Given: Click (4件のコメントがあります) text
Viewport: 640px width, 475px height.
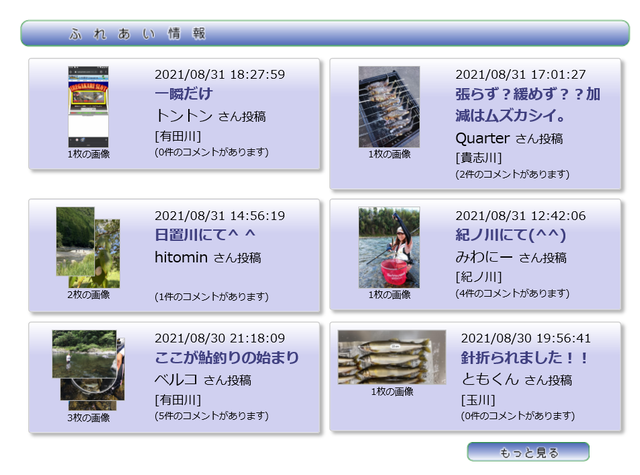Looking at the screenshot, I should pyautogui.click(x=512, y=293).
